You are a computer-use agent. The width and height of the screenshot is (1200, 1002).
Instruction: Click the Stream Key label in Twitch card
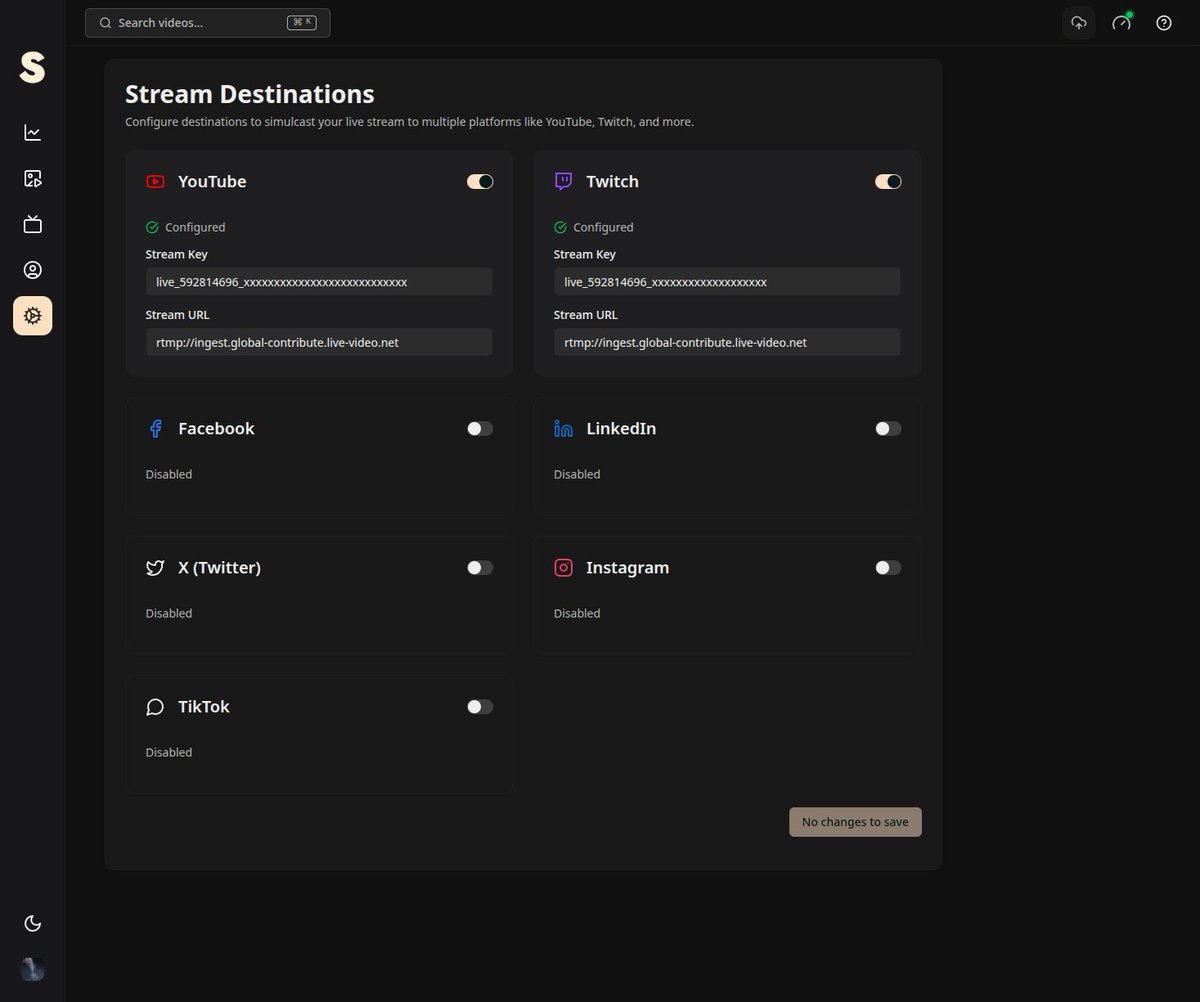pos(585,255)
